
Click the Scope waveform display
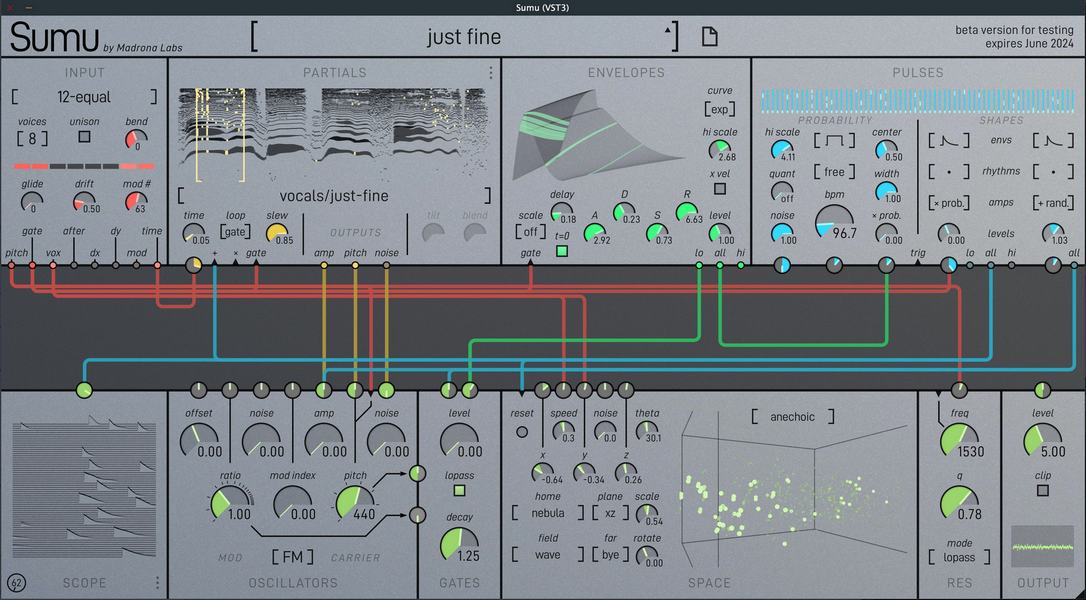pyautogui.click(x=84, y=488)
